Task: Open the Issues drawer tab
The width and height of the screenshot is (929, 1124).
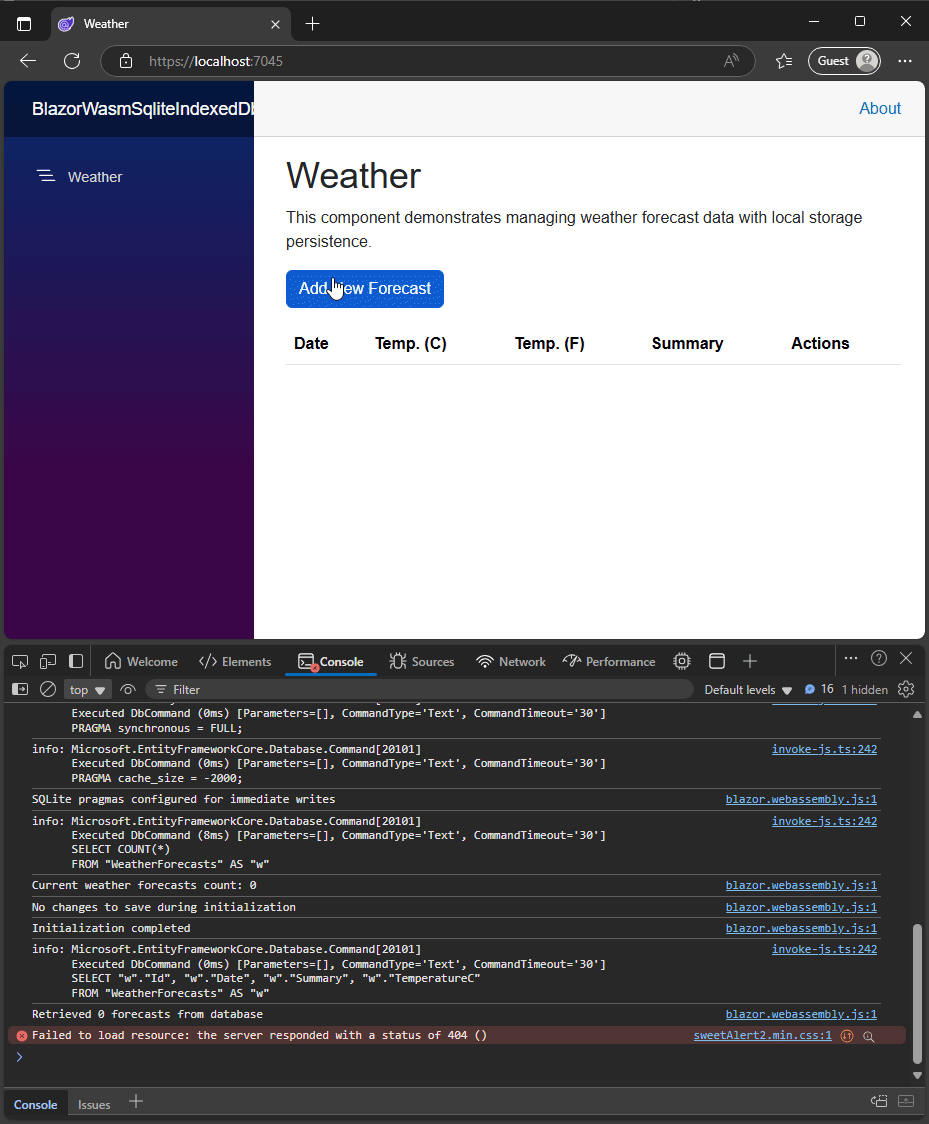Action: (x=94, y=1104)
